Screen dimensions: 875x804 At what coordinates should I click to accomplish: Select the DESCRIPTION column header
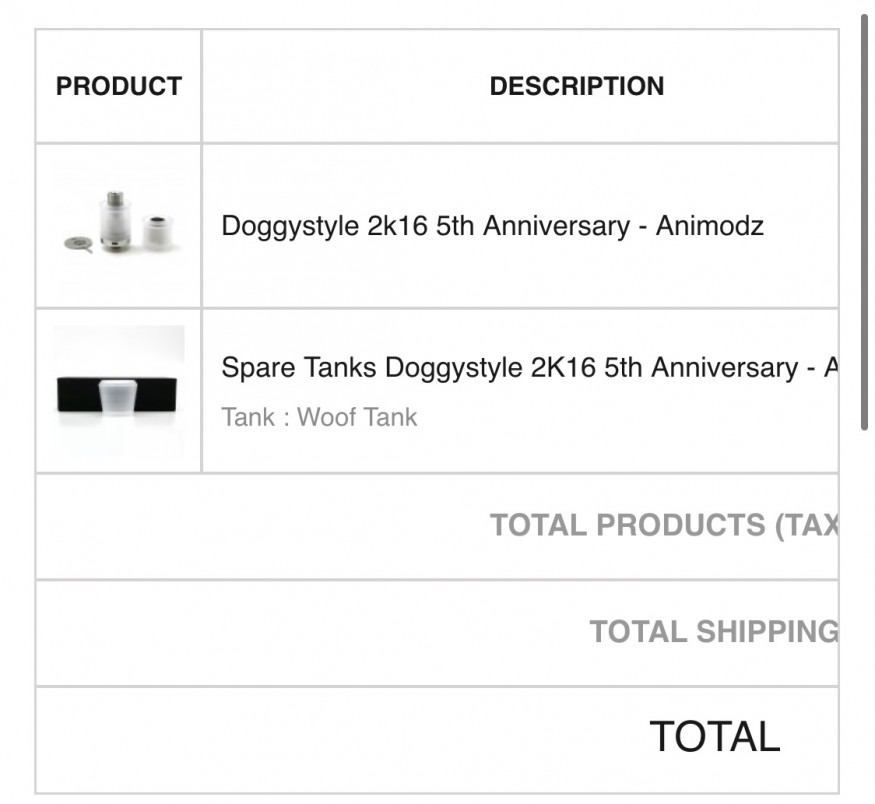[x=576, y=86]
